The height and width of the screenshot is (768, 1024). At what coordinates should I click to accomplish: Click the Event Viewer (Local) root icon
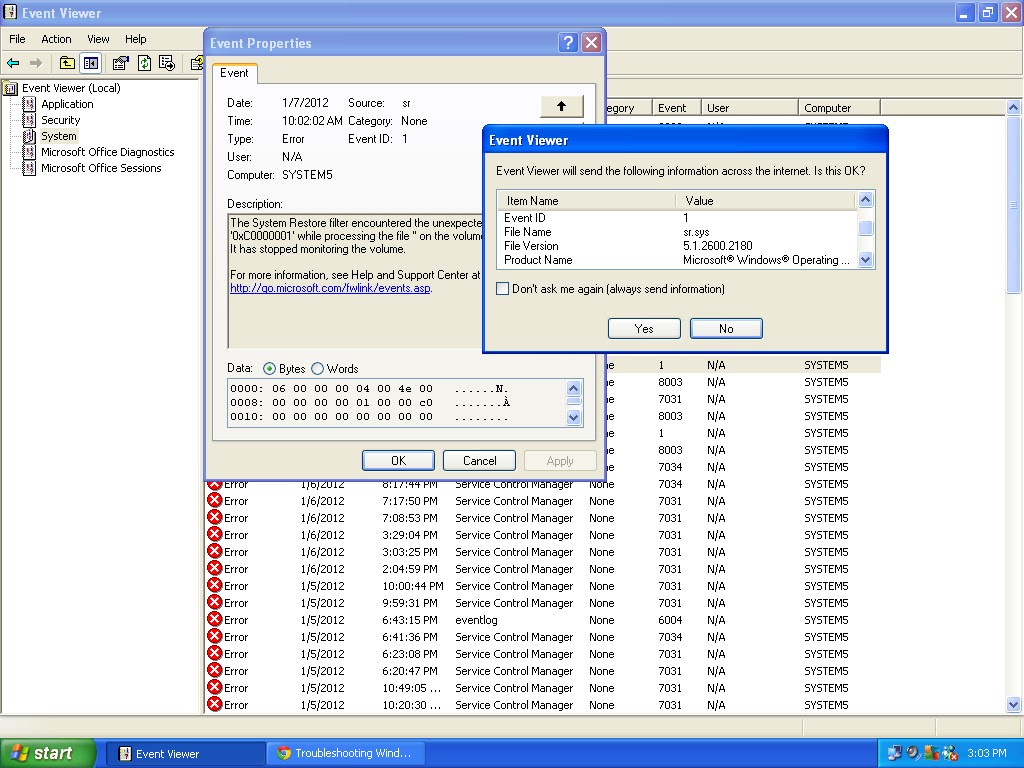pyautogui.click(x=10, y=88)
